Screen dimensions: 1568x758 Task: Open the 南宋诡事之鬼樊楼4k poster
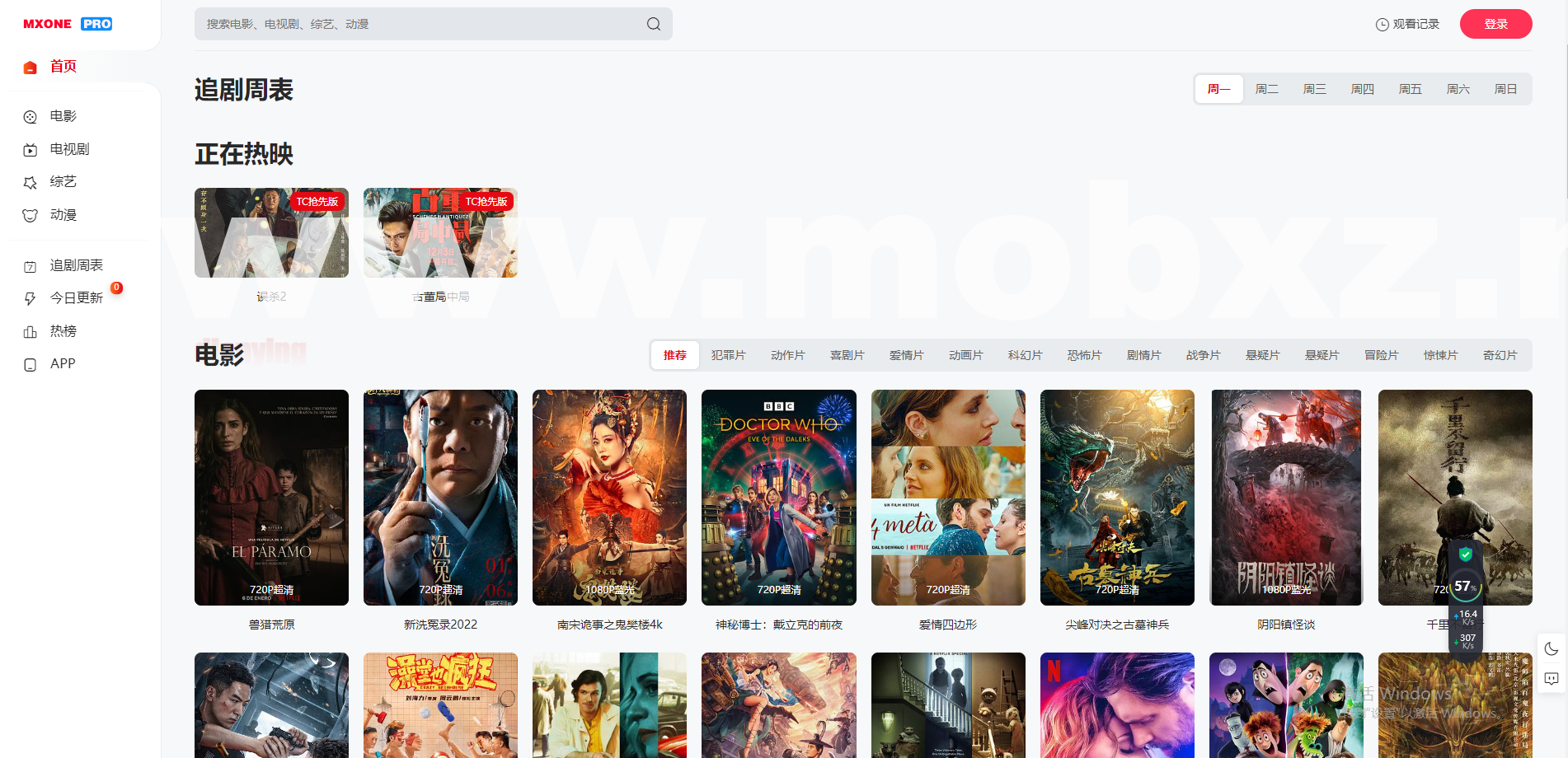609,498
